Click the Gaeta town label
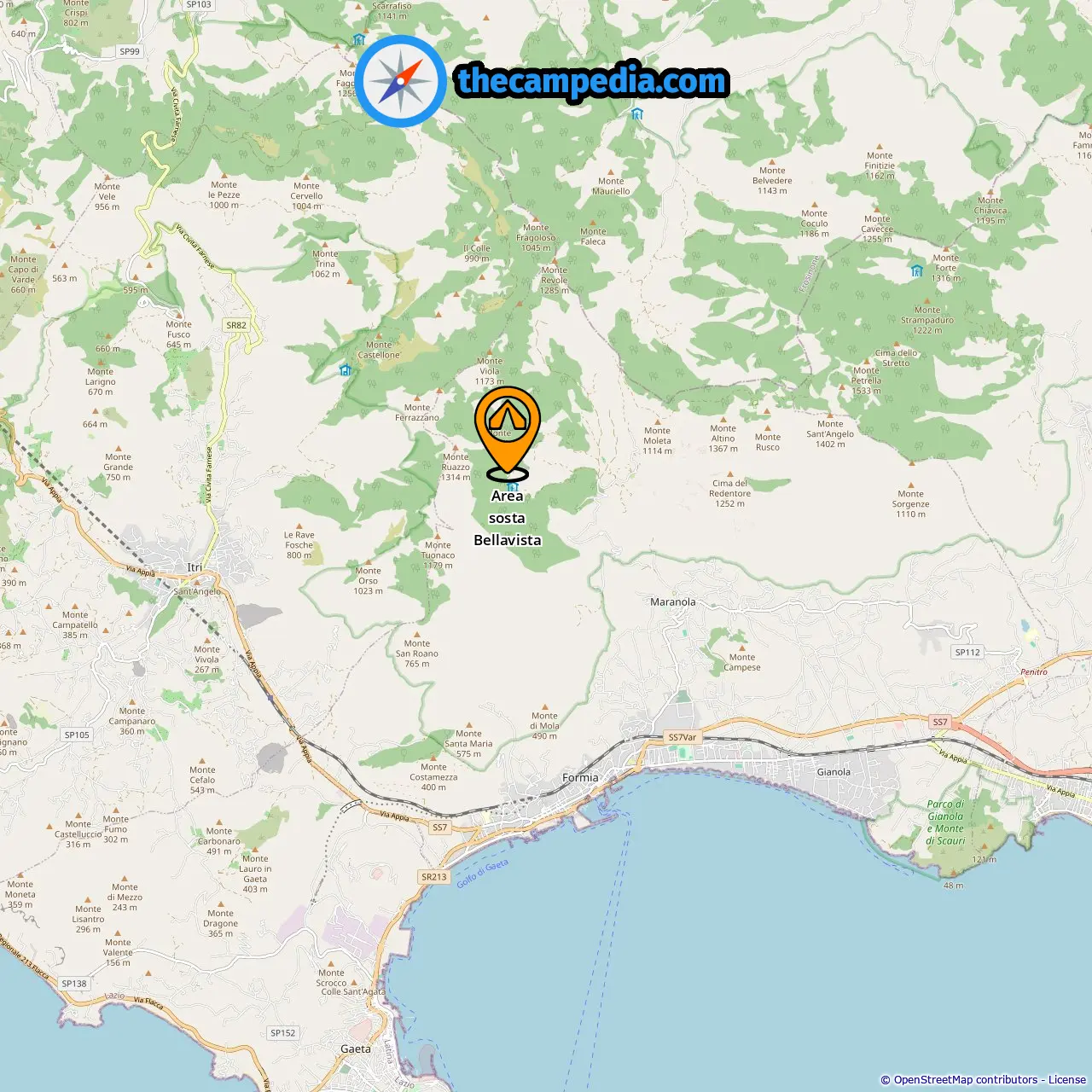1092x1092 pixels. (356, 1048)
